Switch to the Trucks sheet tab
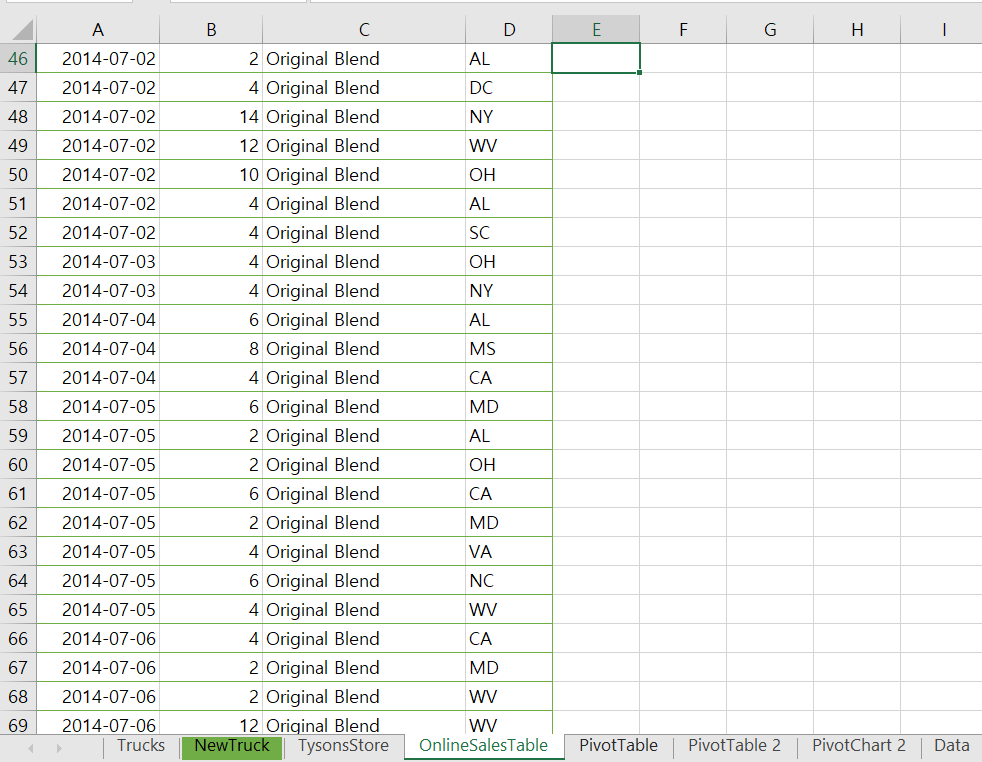This screenshot has height=762, width=982. pos(140,746)
